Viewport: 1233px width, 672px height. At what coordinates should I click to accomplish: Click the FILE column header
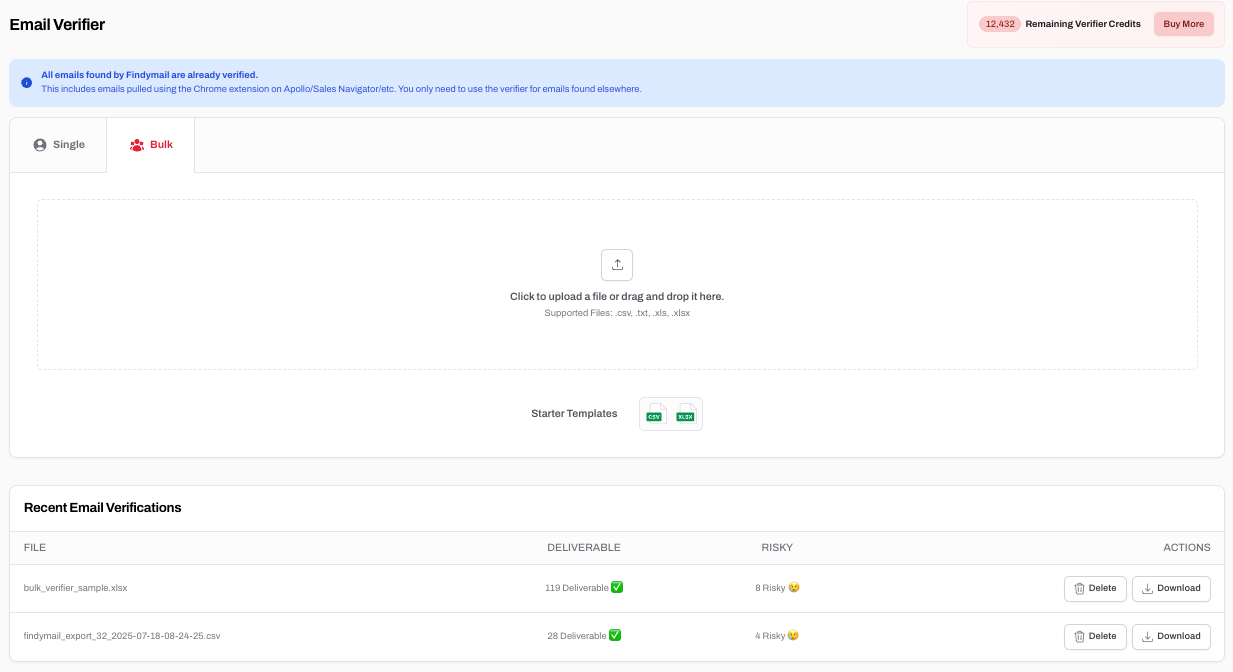pyautogui.click(x=35, y=548)
